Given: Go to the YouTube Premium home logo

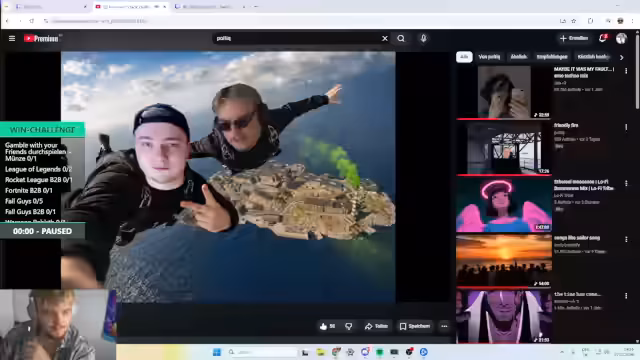Looking at the screenshot, I should coord(42,38).
